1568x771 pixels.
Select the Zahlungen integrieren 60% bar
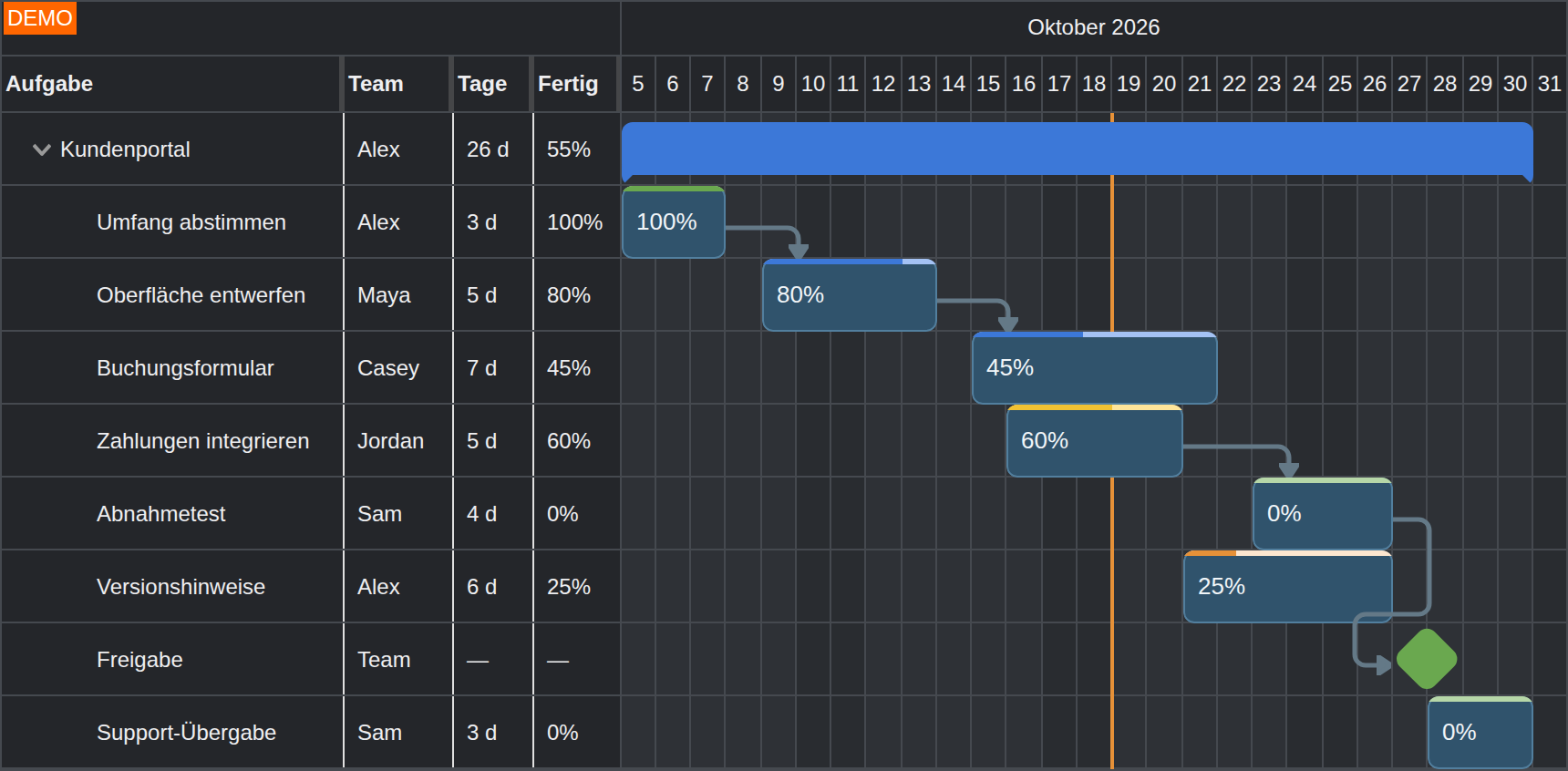point(1094,441)
